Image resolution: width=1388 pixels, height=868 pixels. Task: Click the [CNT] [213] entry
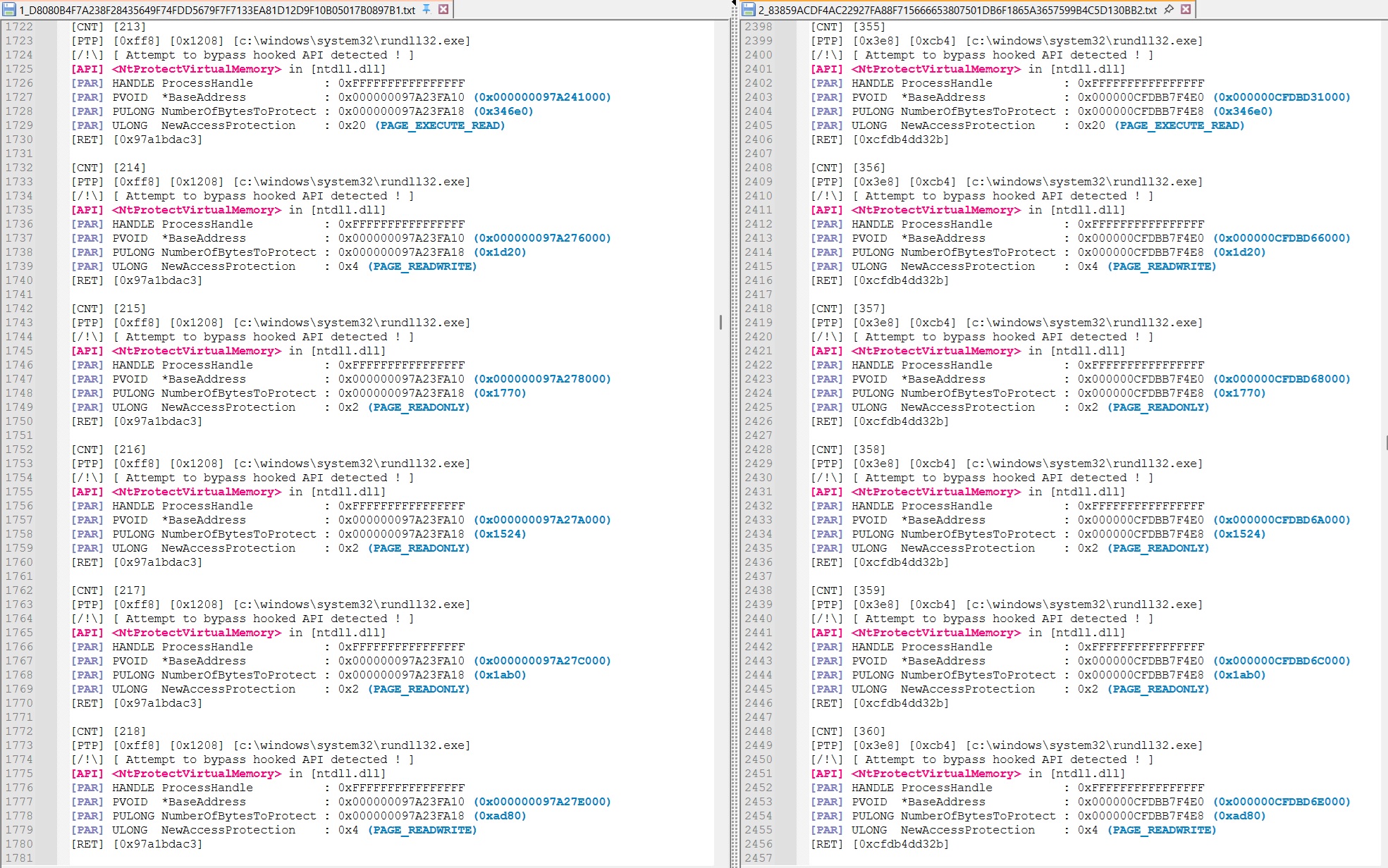[109, 27]
